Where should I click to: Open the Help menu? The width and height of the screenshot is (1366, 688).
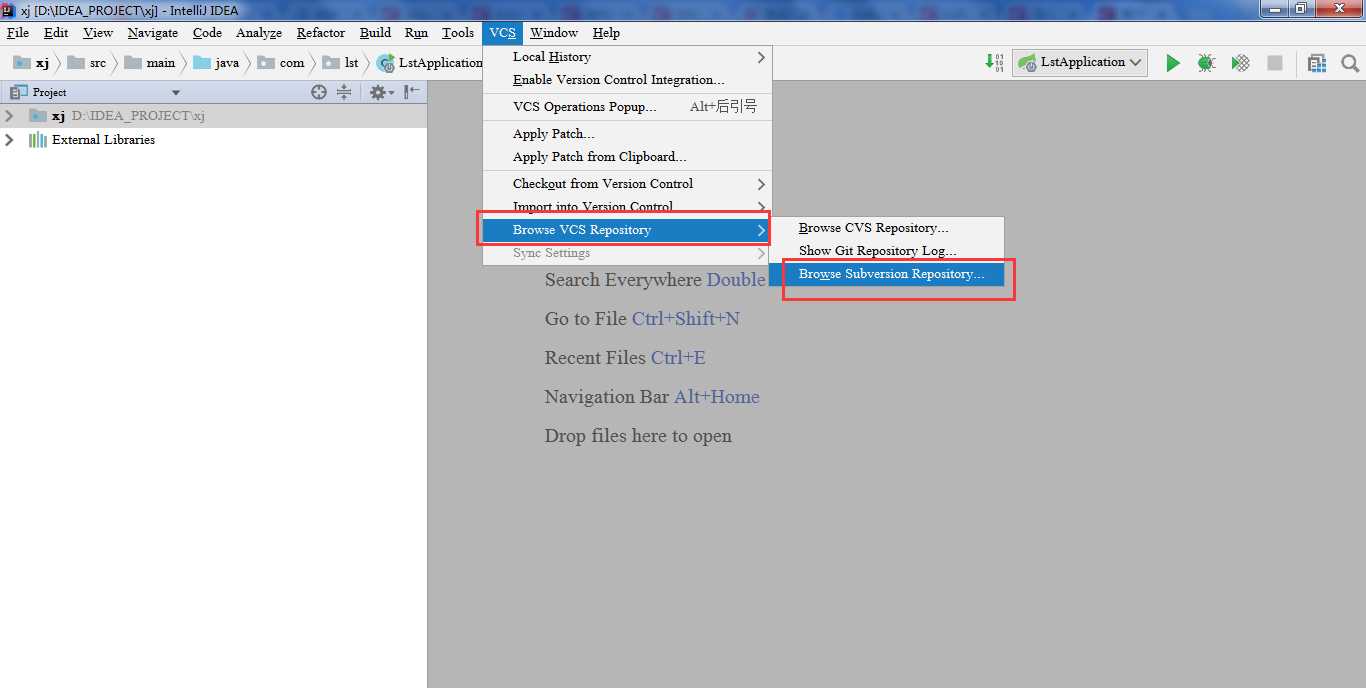point(606,33)
